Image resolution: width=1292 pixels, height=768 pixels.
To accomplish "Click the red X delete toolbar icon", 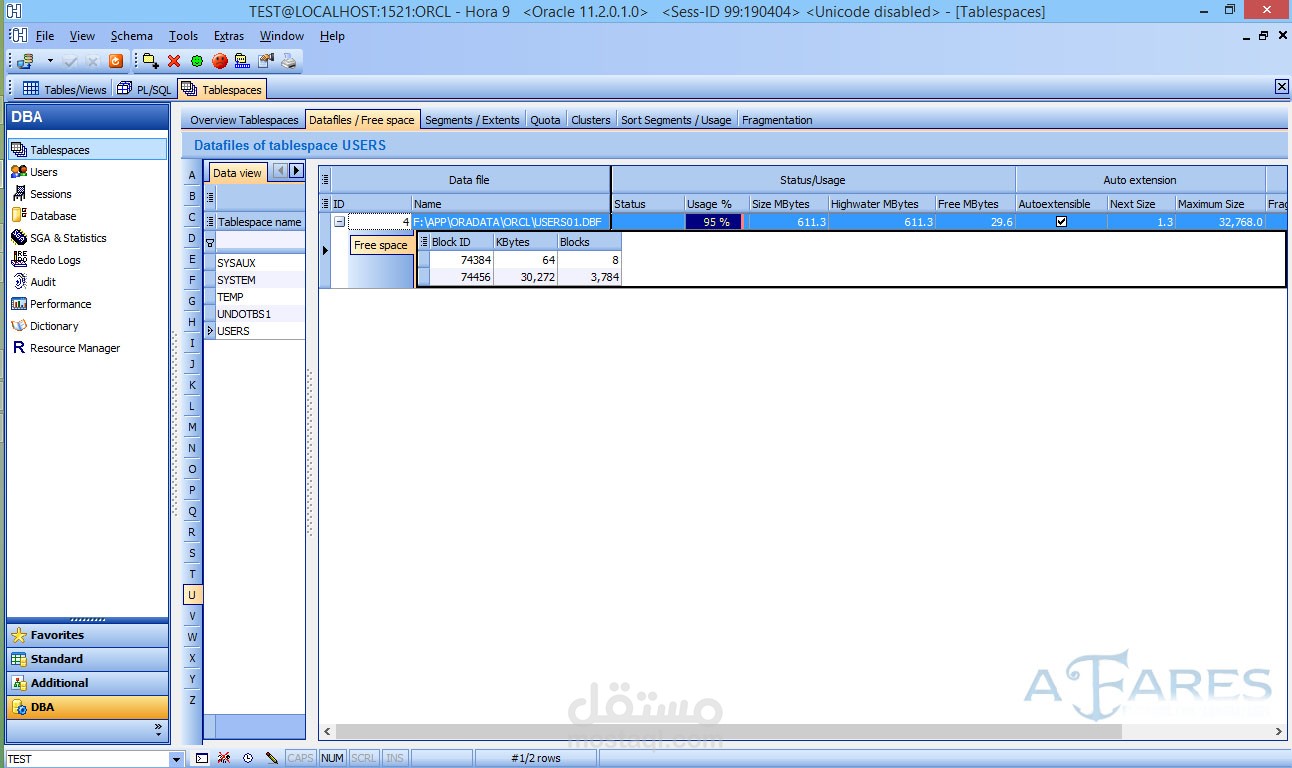I will [x=174, y=61].
